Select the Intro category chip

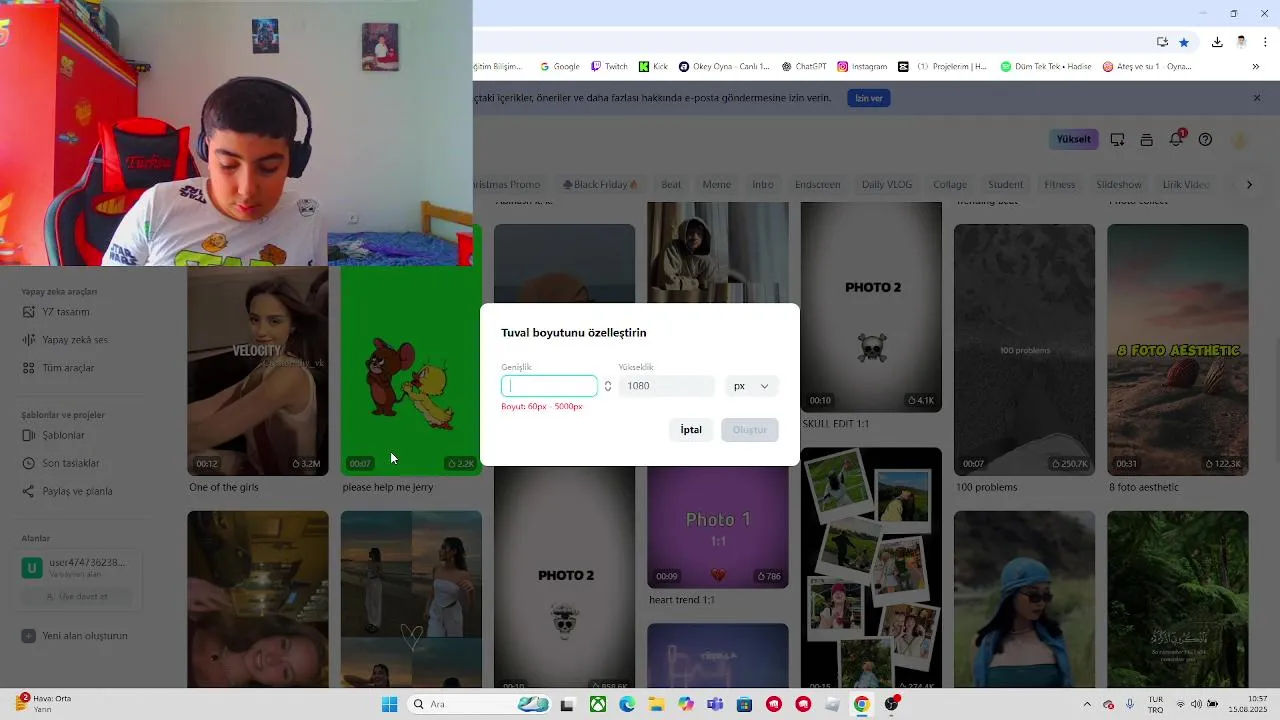(x=763, y=185)
